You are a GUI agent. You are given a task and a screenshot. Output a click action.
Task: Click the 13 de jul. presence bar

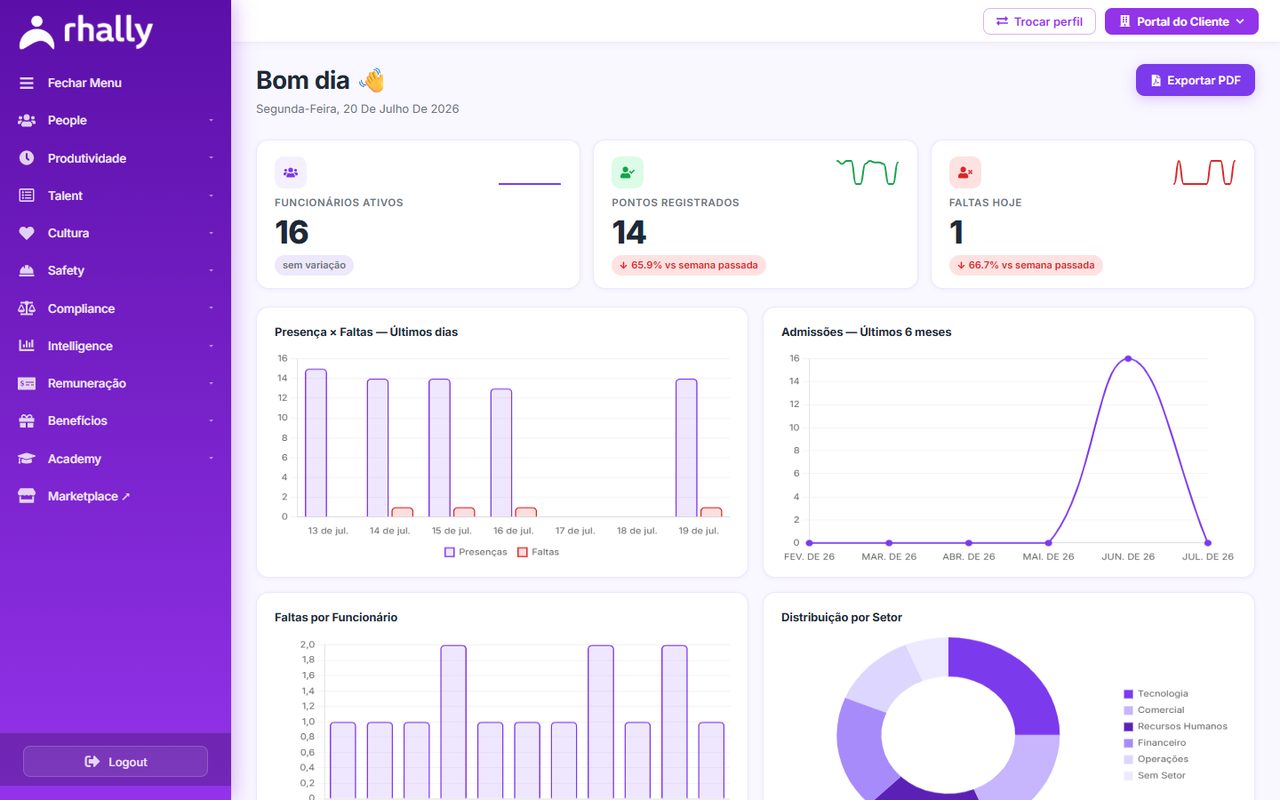pos(316,443)
